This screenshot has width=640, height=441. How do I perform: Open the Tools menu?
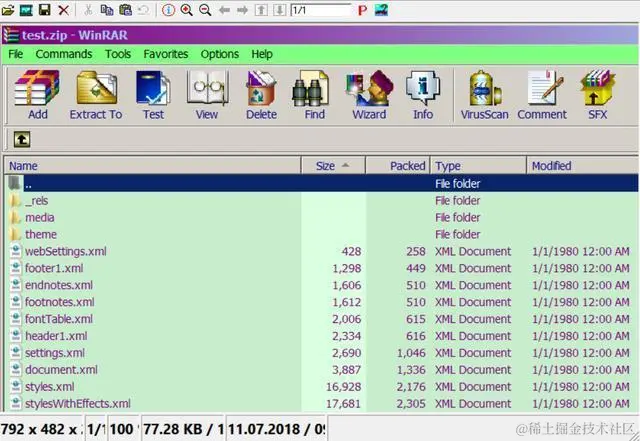[x=118, y=54]
